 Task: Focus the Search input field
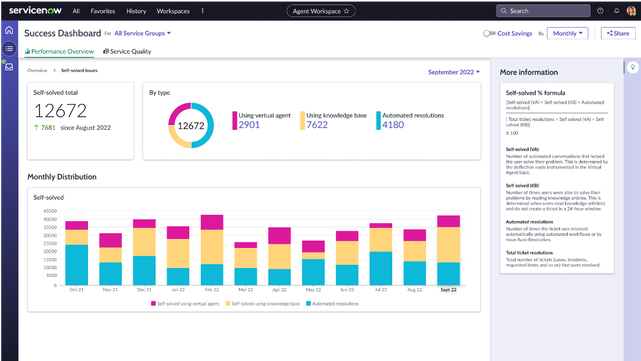pyautogui.click(x=543, y=11)
